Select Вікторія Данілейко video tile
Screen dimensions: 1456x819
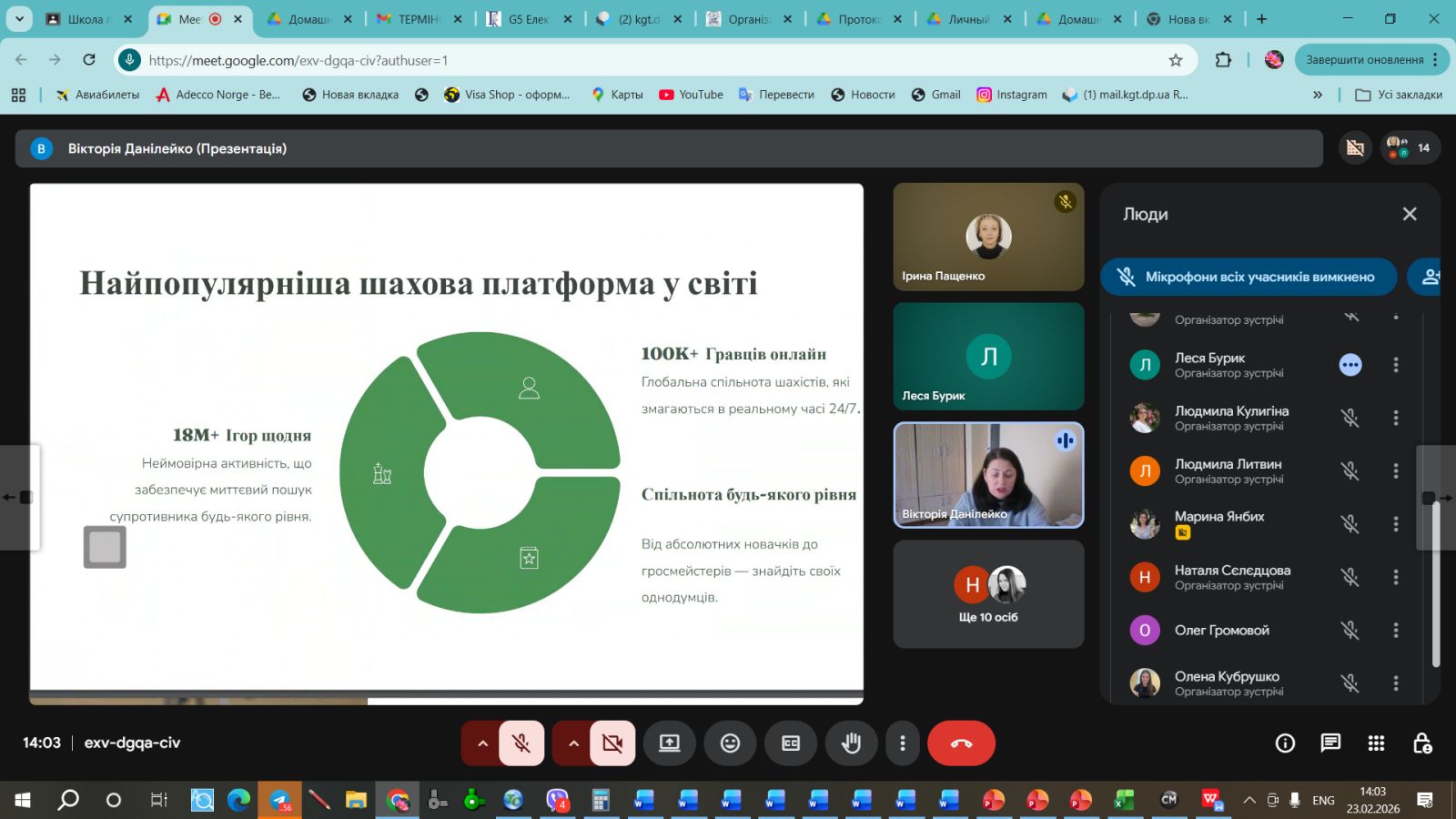(988, 475)
